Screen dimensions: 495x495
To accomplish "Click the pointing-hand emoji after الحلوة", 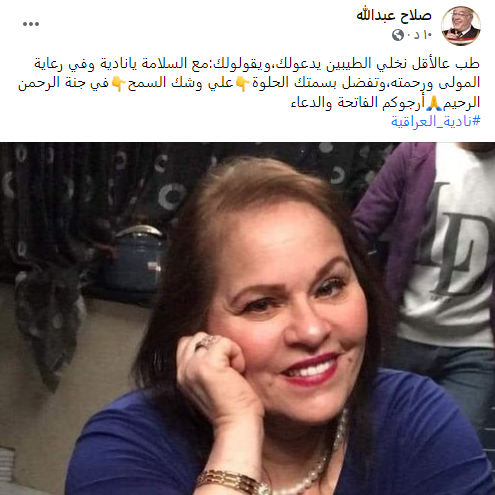I will pos(242,83).
